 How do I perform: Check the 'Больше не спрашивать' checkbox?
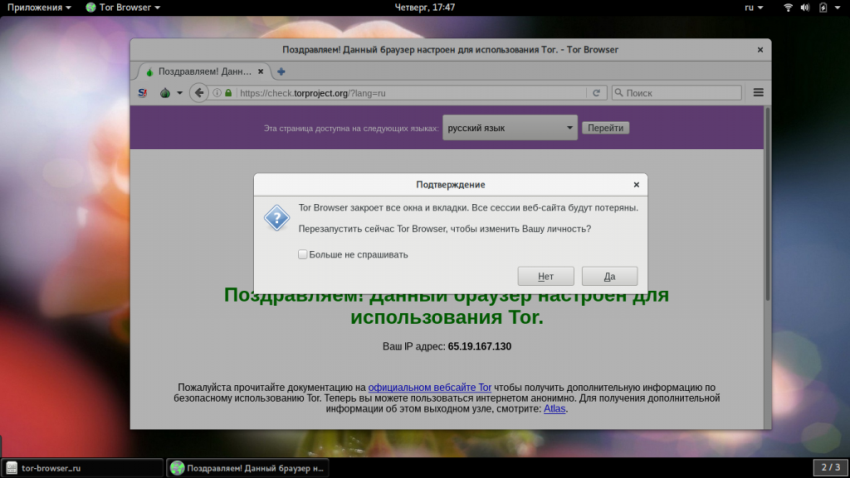pyautogui.click(x=303, y=254)
